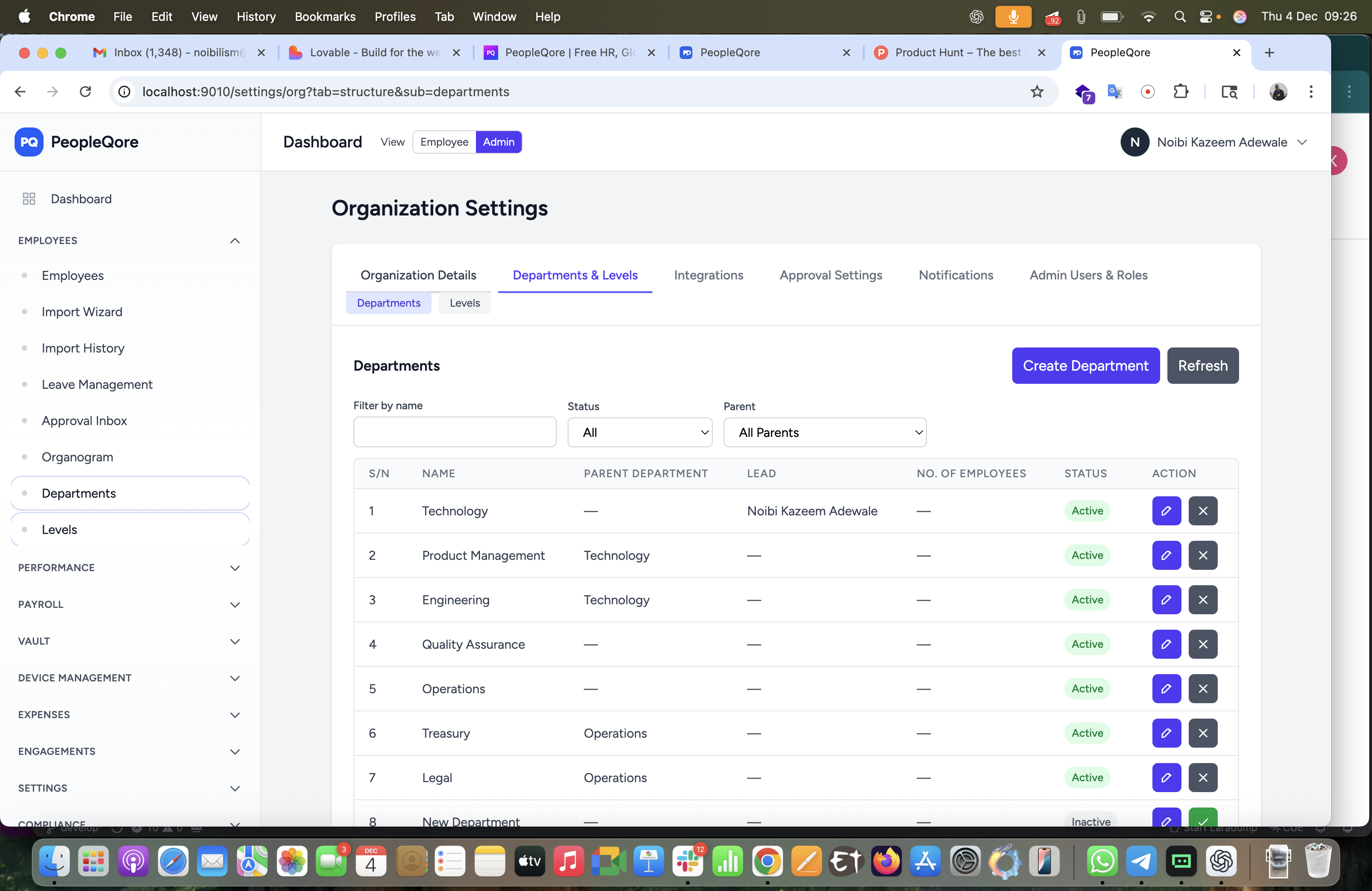The height and width of the screenshot is (891, 1372).
Task: Click edit pencil for Treasury row
Action: pos(1166,733)
